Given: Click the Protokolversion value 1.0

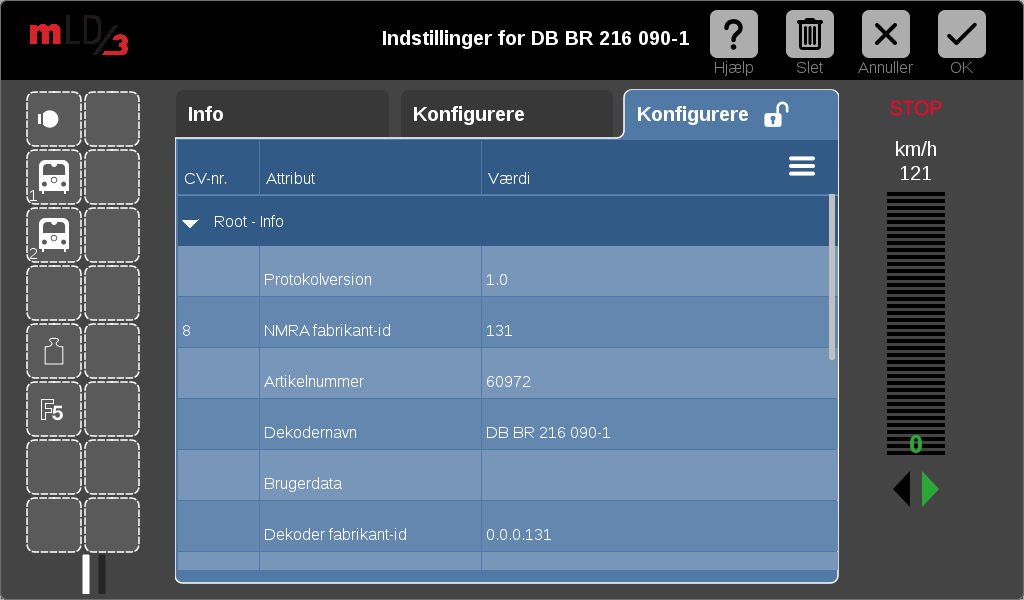Looking at the screenshot, I should [496, 279].
